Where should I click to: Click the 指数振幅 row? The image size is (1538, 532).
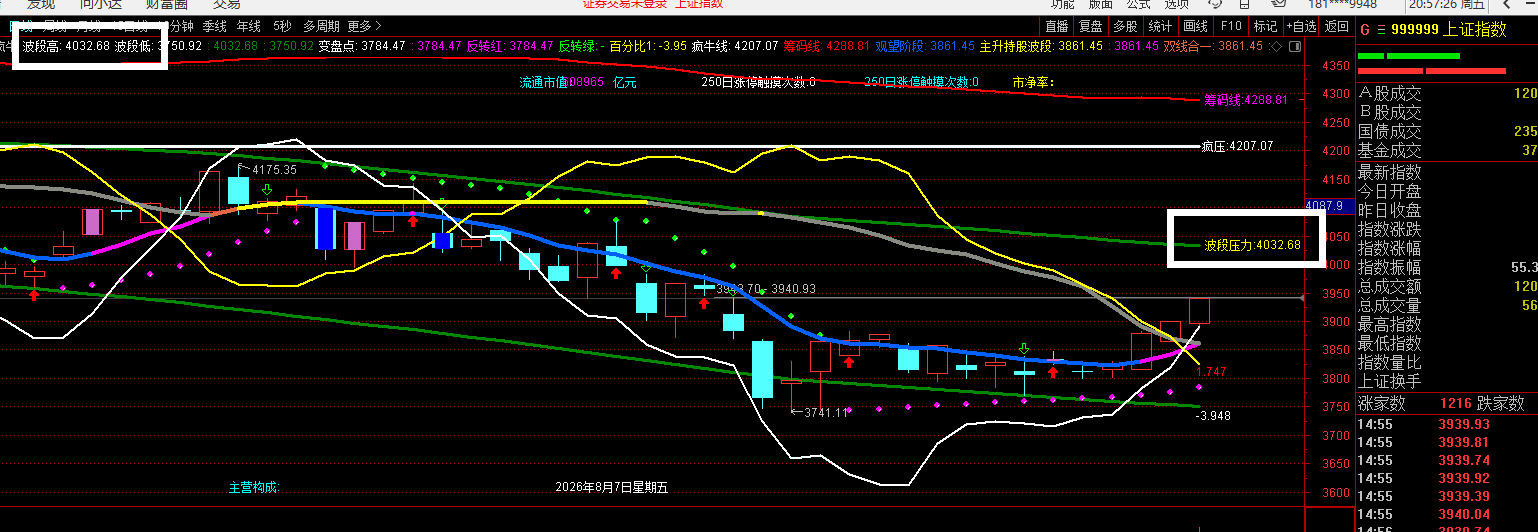click(1447, 267)
